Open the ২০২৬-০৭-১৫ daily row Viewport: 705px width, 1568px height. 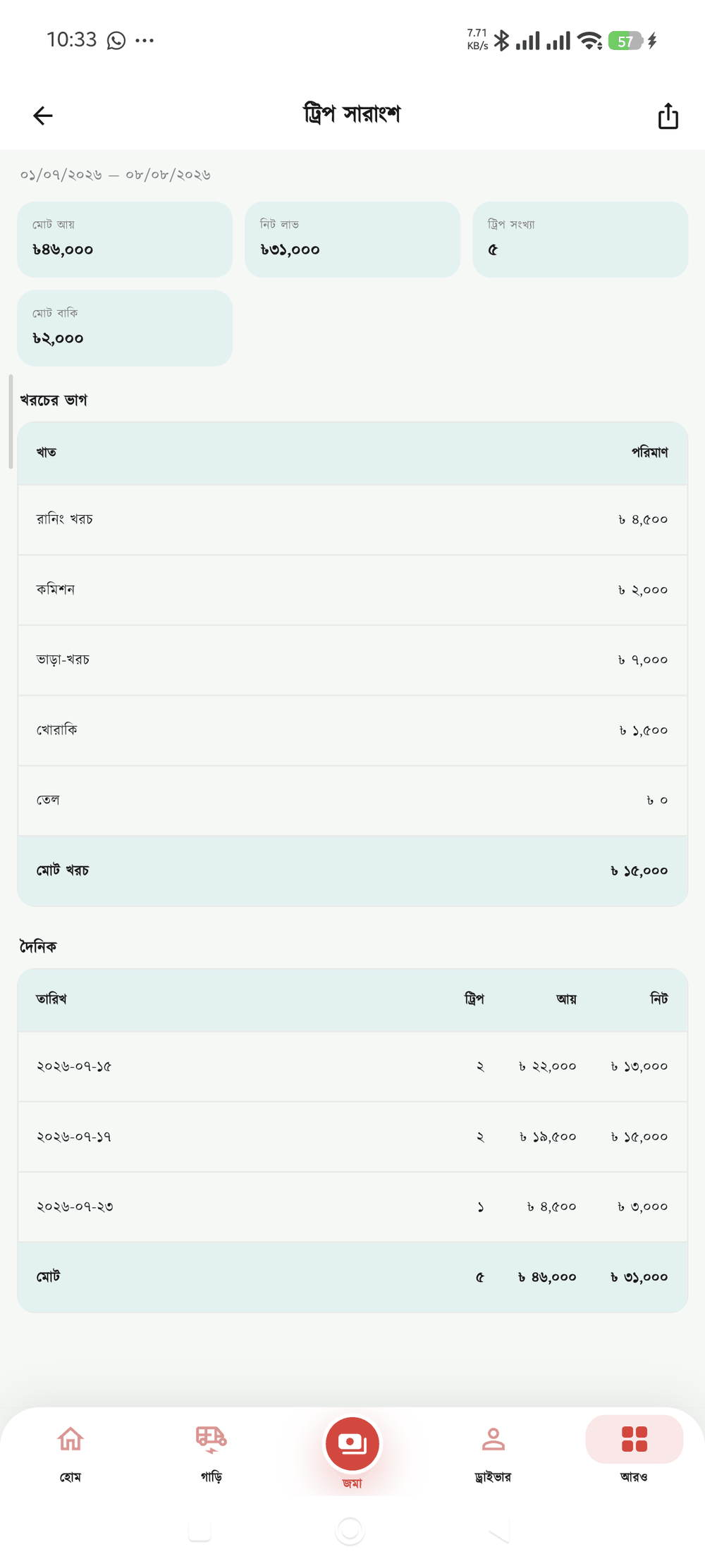[x=352, y=1067]
